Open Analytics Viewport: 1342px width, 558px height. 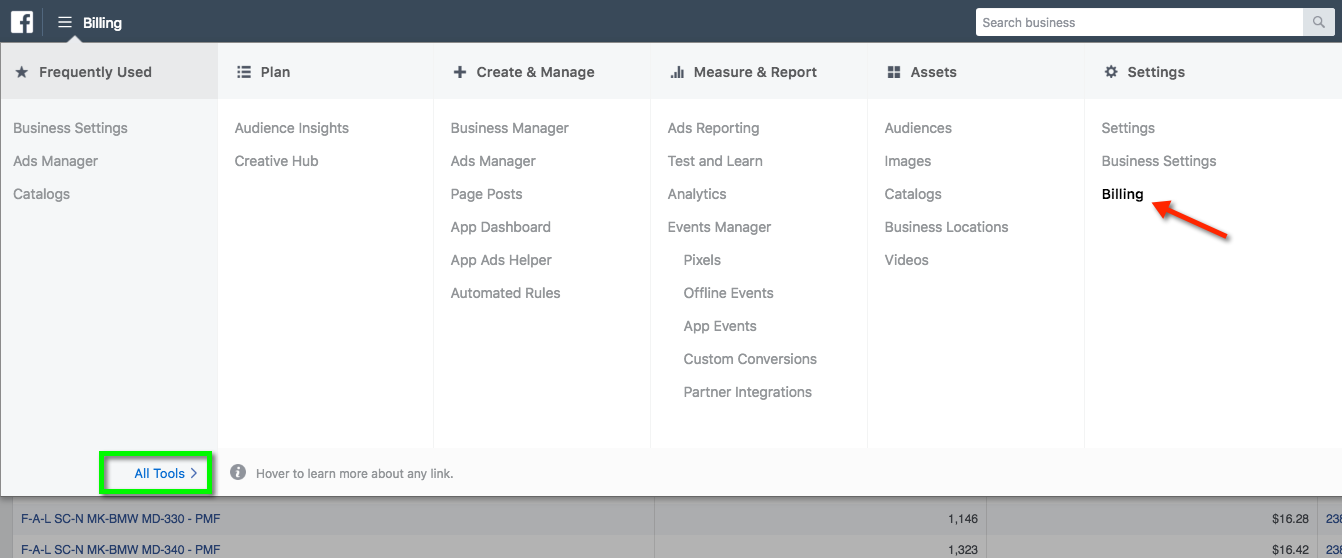click(x=697, y=194)
